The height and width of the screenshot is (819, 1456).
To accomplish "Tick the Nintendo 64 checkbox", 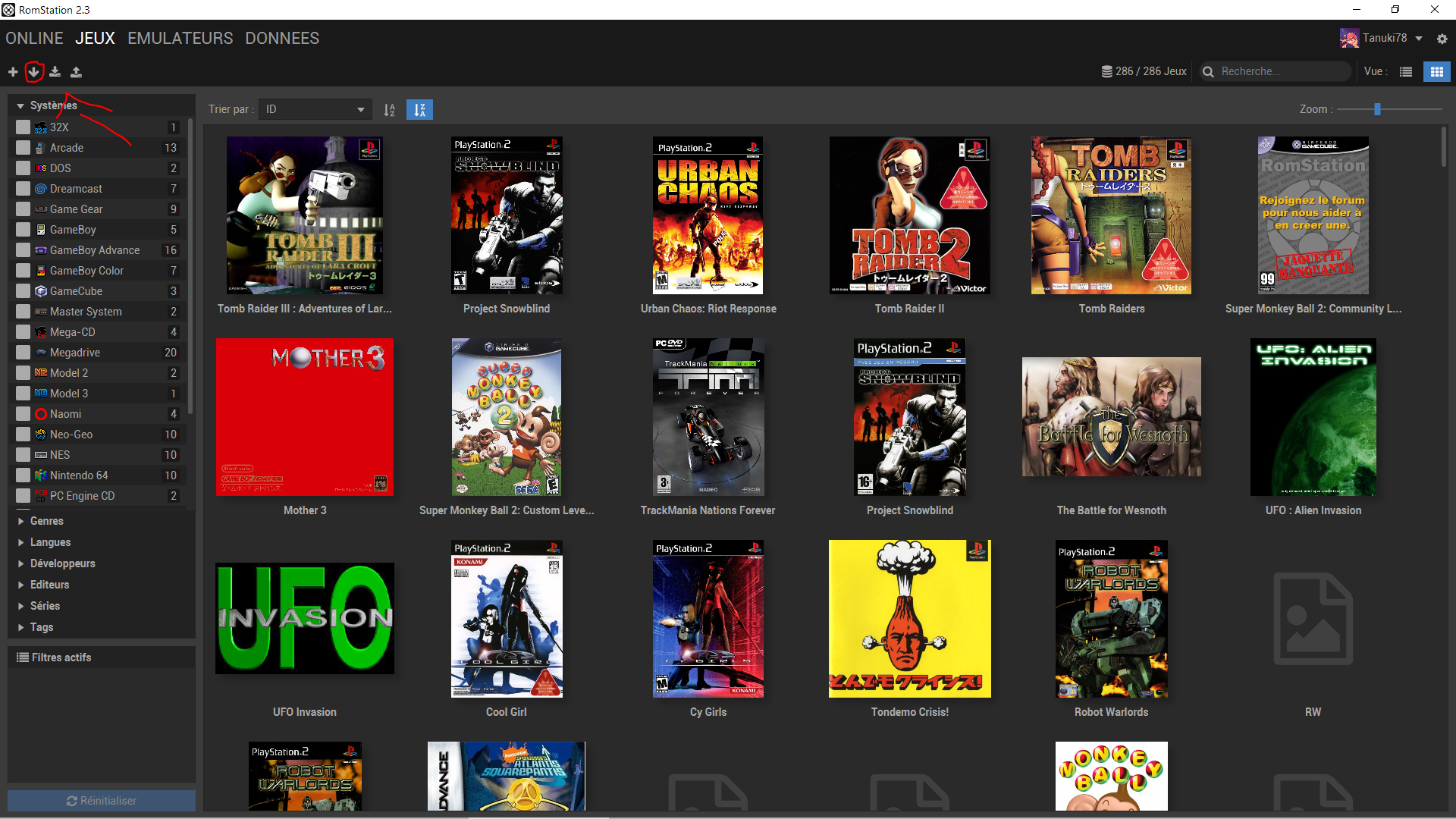I will click(24, 475).
